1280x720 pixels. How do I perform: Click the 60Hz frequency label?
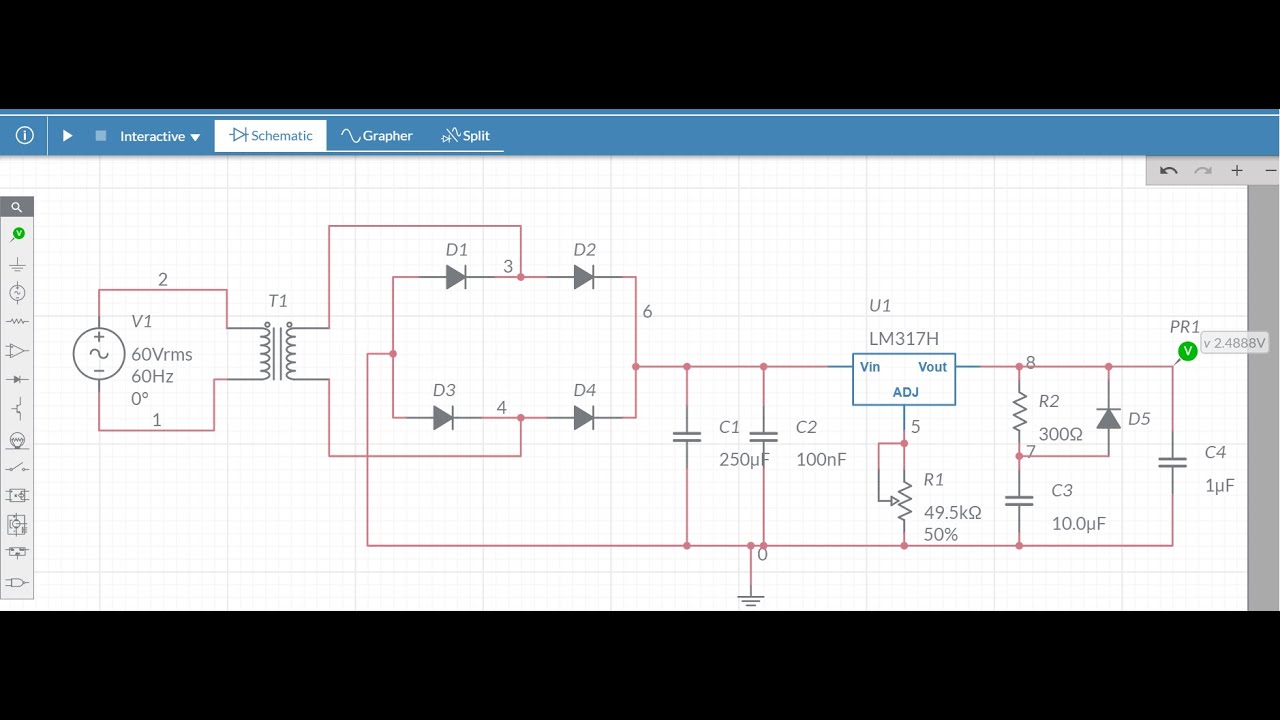(152, 376)
